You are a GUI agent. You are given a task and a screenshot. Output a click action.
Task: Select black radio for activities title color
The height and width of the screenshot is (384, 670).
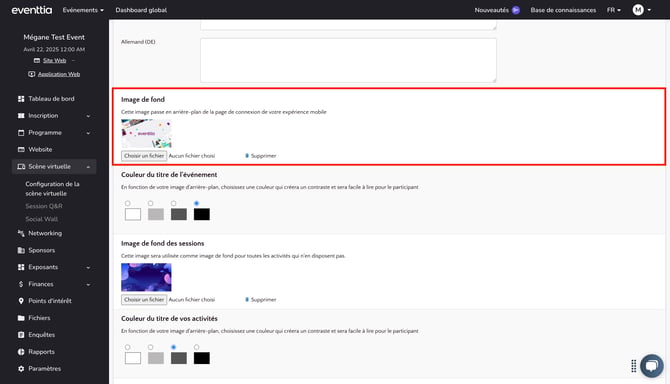coord(196,347)
